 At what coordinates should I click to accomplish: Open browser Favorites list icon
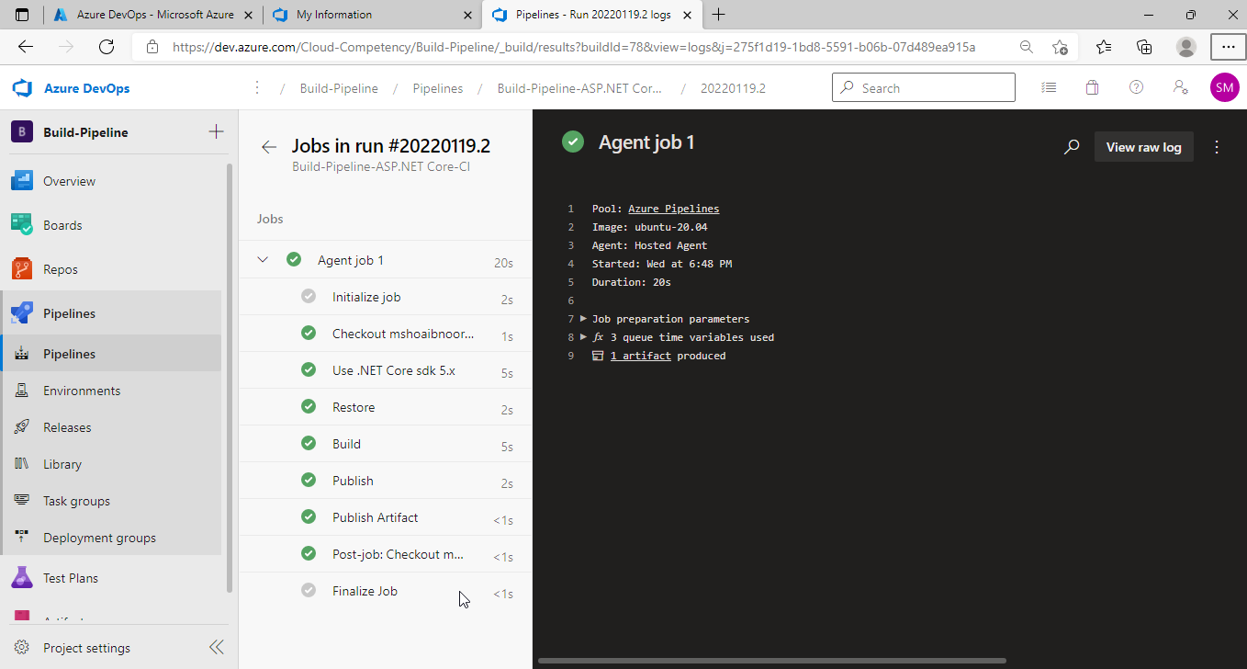(x=1103, y=47)
